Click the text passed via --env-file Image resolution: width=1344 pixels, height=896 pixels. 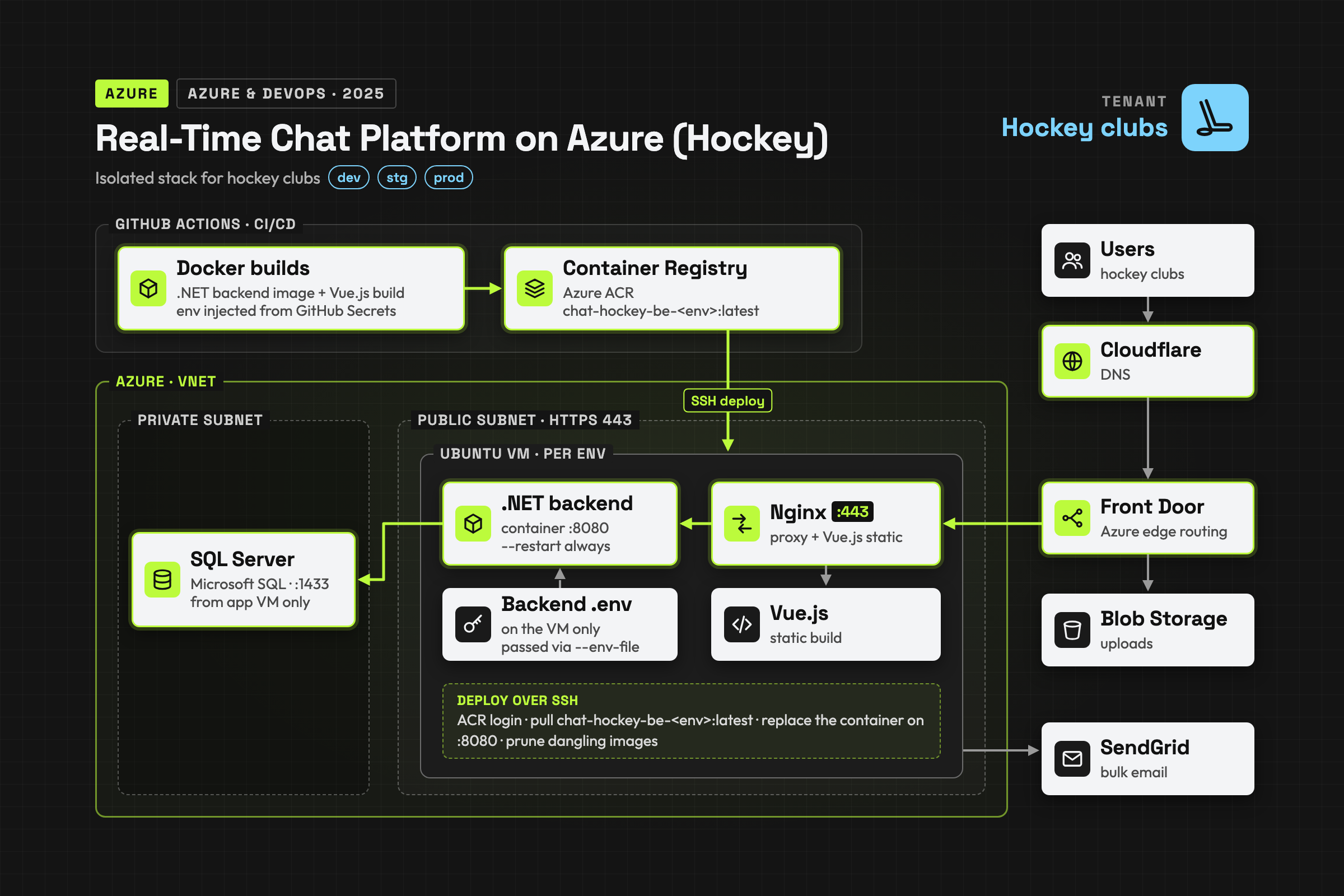[570, 647]
